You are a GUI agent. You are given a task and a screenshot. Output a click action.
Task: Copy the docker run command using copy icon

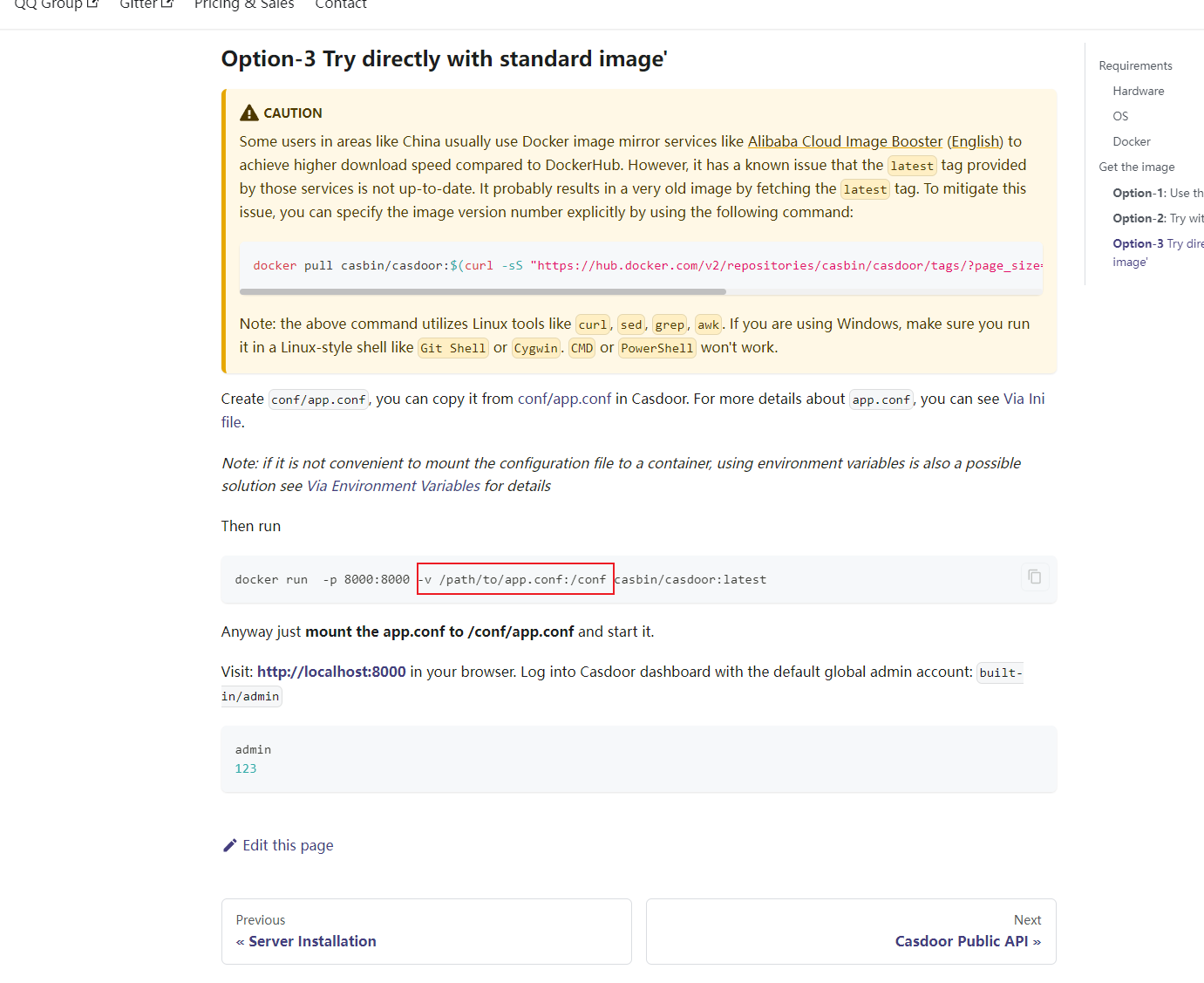1034,577
